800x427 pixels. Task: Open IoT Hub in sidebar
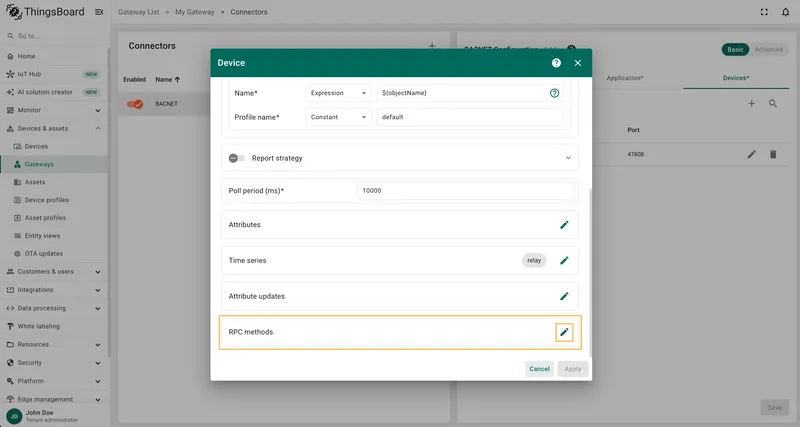[54, 74]
